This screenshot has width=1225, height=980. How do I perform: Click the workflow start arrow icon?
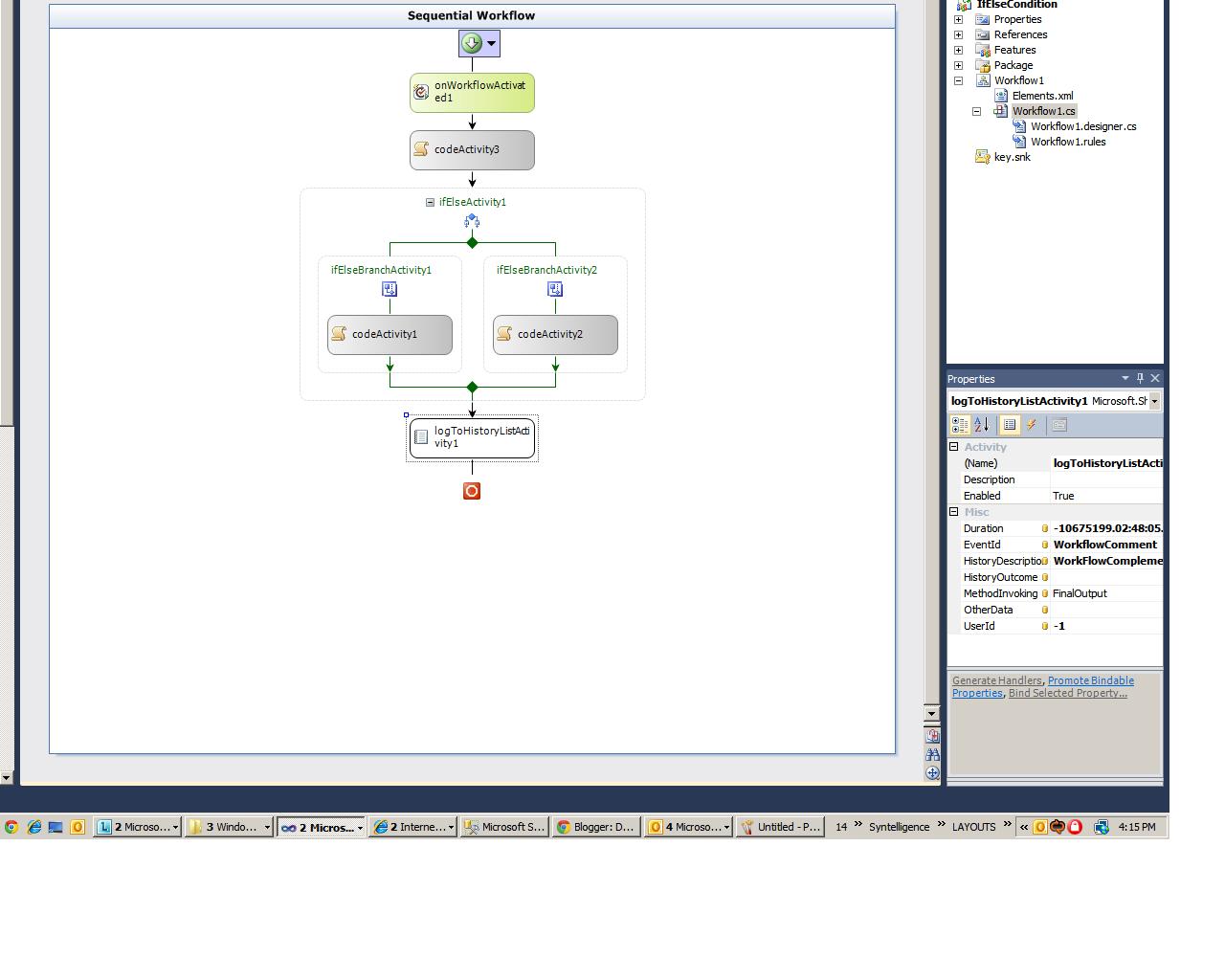click(x=471, y=43)
